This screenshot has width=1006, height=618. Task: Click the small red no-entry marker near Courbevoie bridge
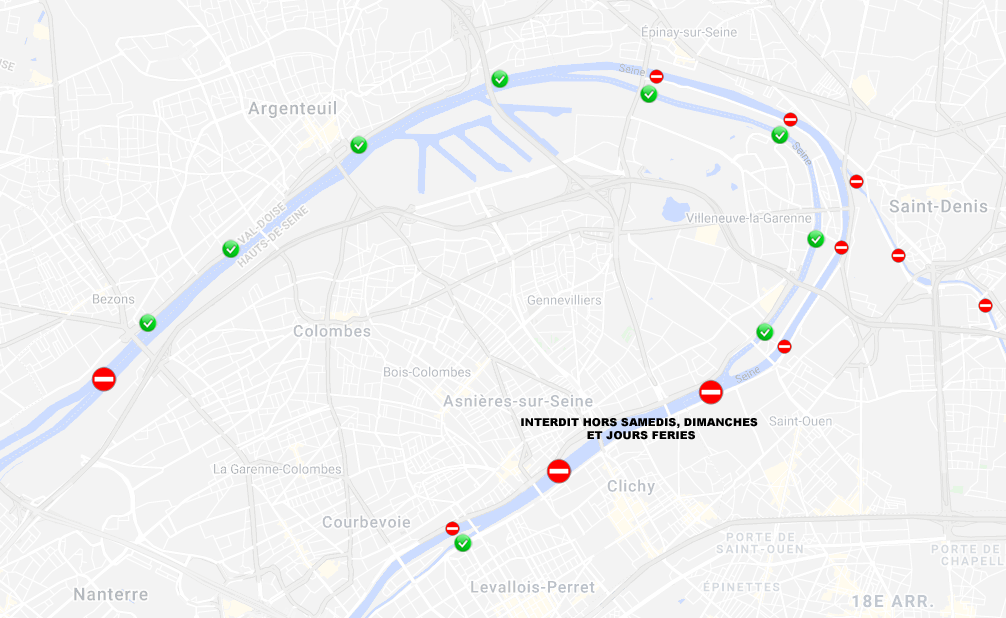[452, 529]
